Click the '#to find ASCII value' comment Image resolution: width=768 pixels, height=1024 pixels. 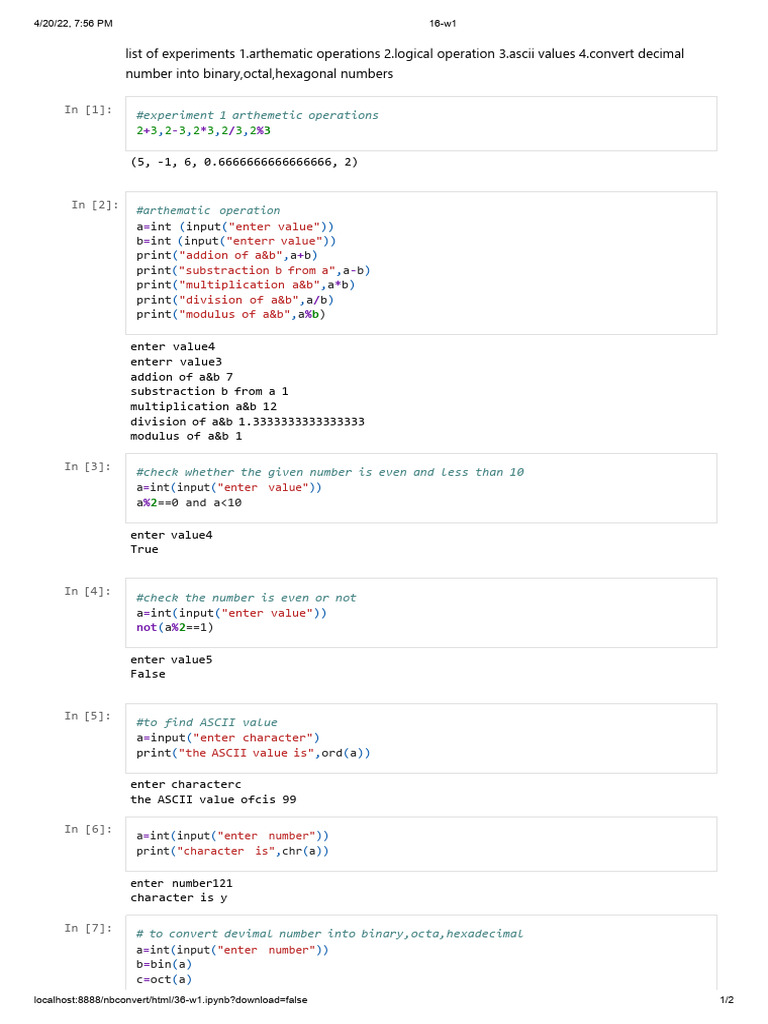point(206,722)
